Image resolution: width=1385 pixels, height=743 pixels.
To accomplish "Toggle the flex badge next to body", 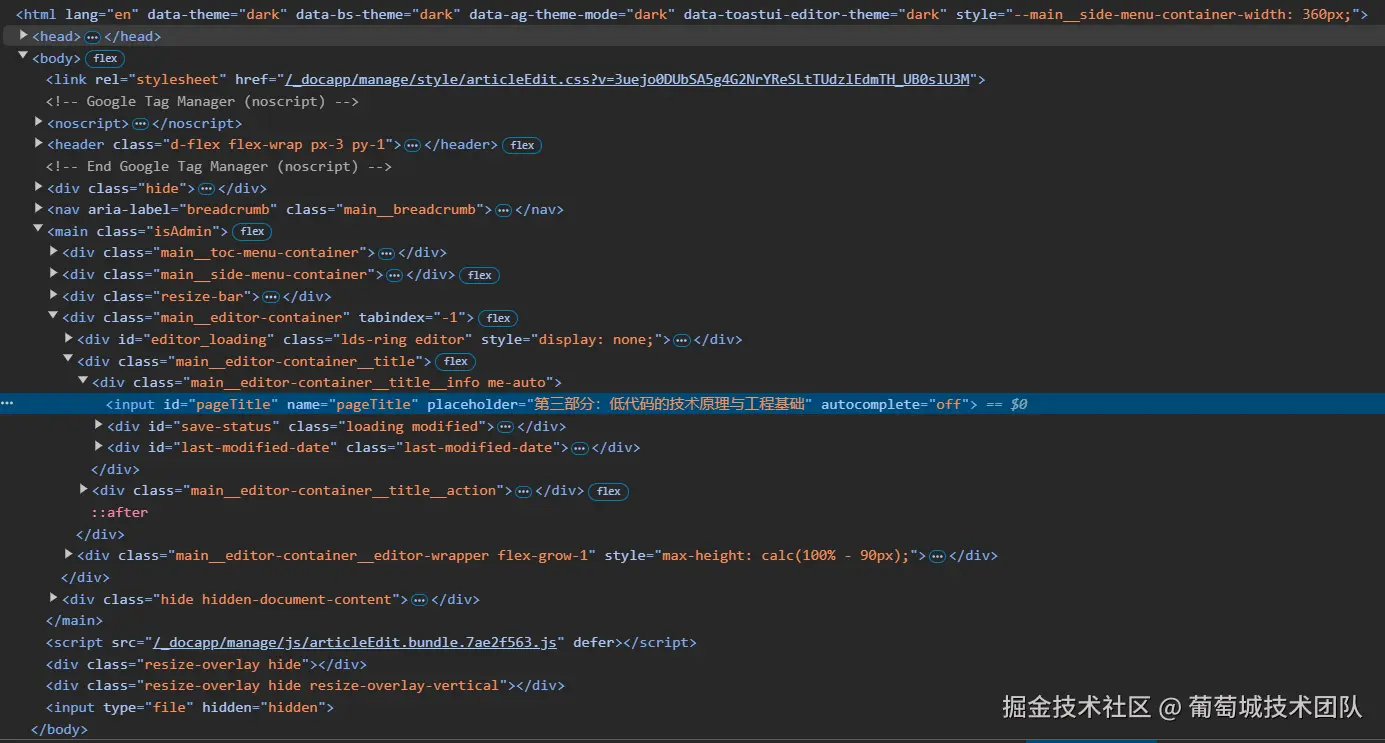I will coord(106,59).
